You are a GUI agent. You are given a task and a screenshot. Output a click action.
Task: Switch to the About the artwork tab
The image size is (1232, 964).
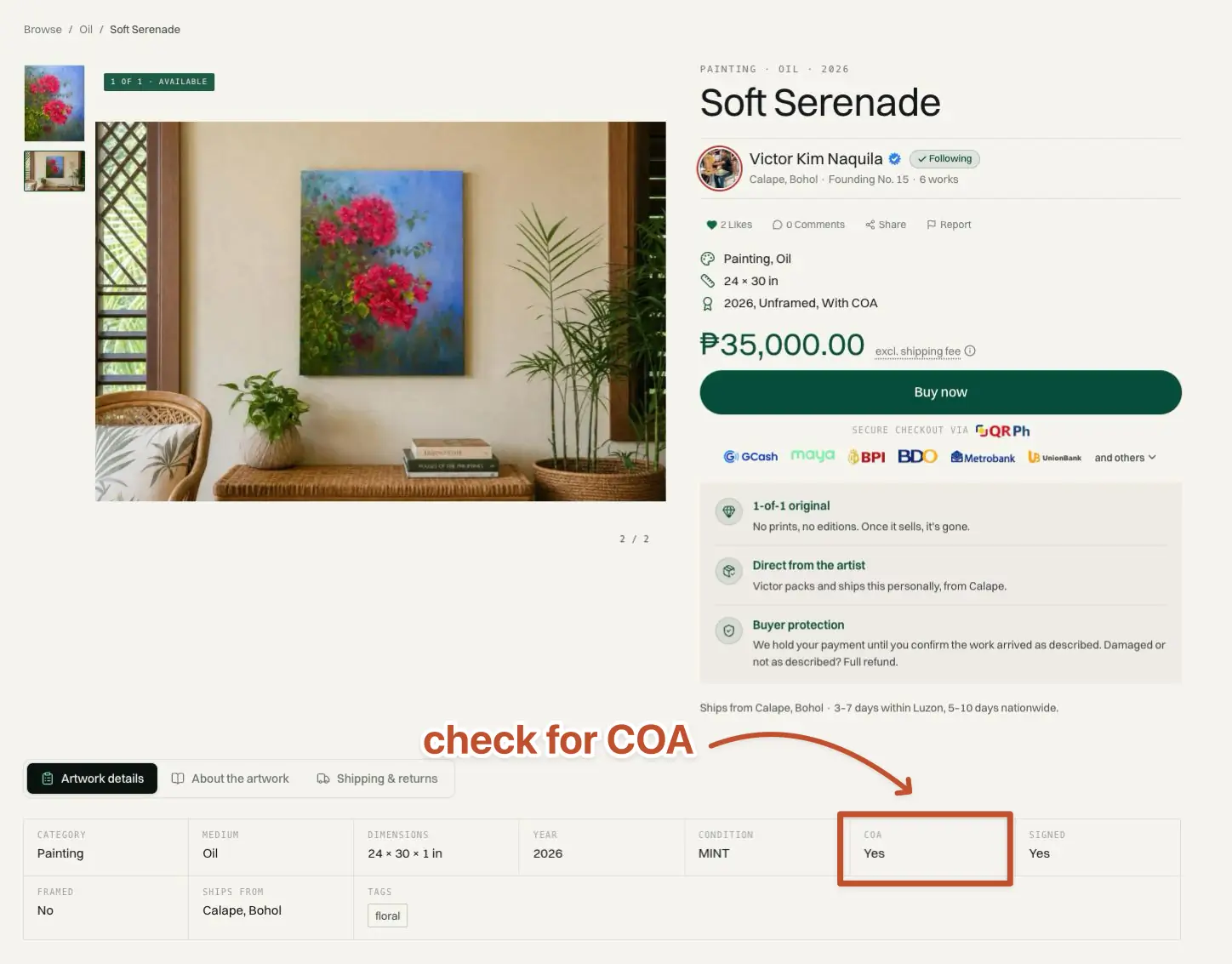pos(231,779)
